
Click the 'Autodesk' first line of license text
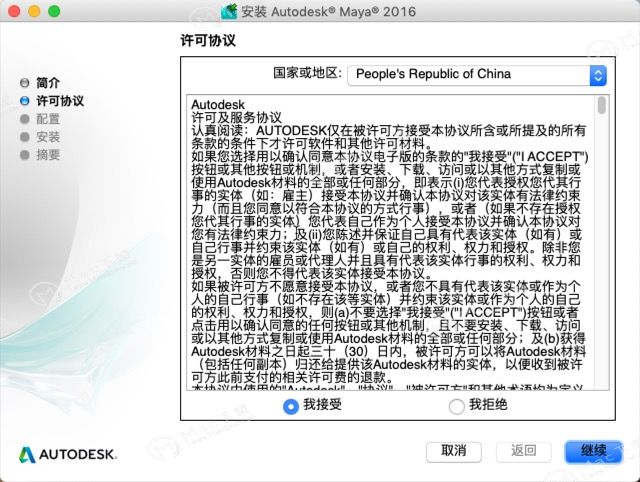coord(218,105)
